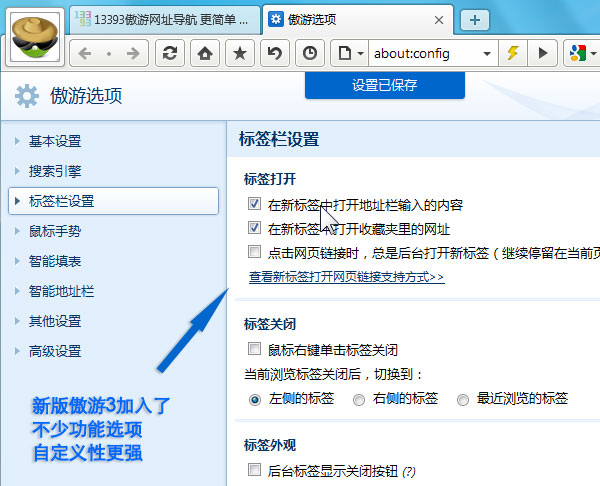The image size is (600, 486).
Task: Open the page icon dropdown arrow
Action: coord(360,54)
